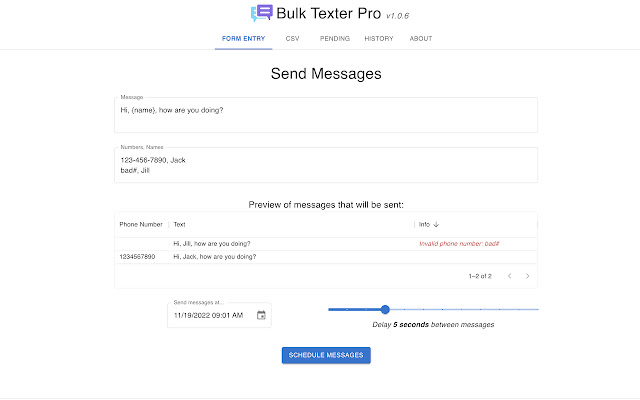
Task: Focus the Numbers, Names input box
Action: (325, 165)
